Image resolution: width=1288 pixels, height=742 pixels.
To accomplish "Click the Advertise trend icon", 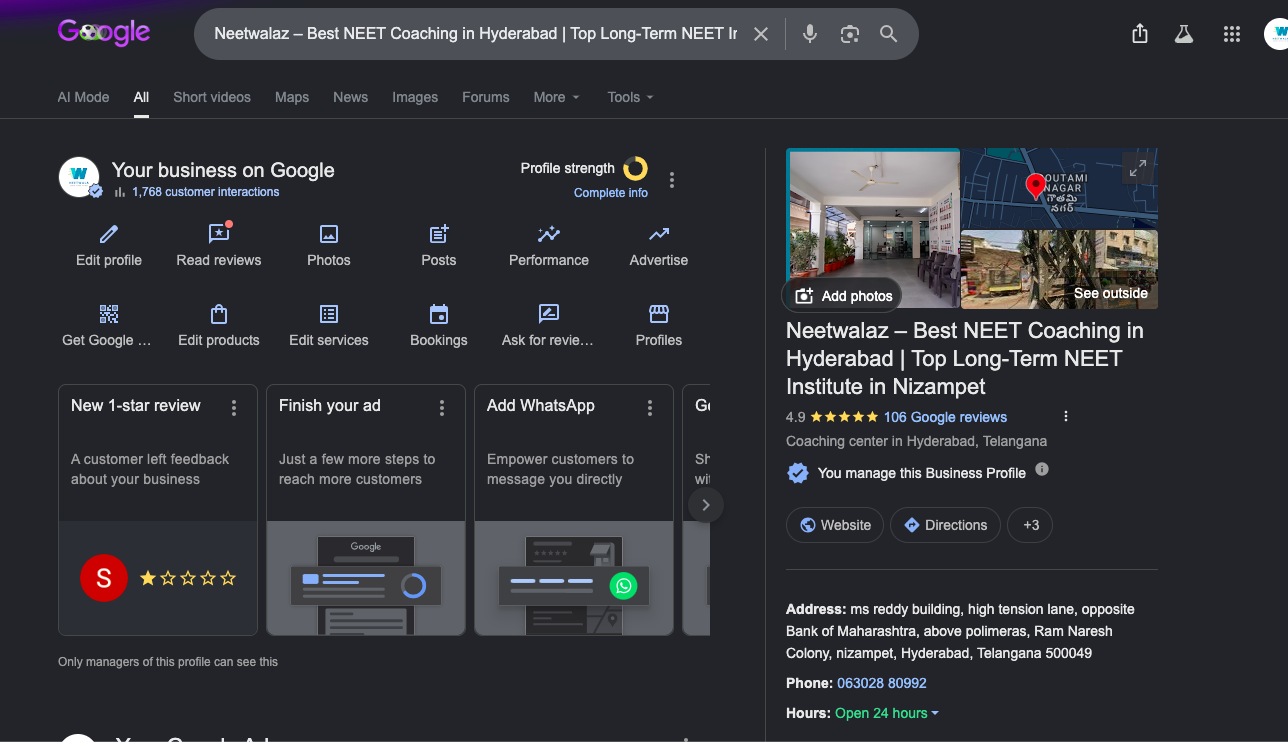I will click(x=659, y=234).
